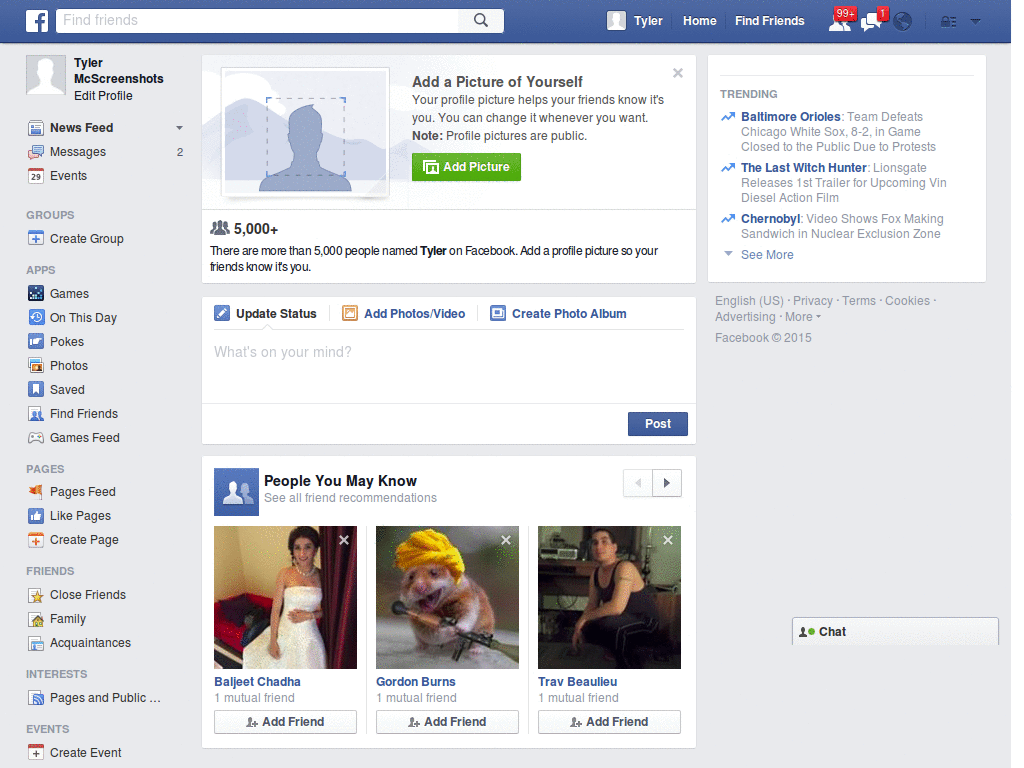Click the Photos icon in sidebar
Viewport: 1024px width, 768px height.
click(36, 365)
